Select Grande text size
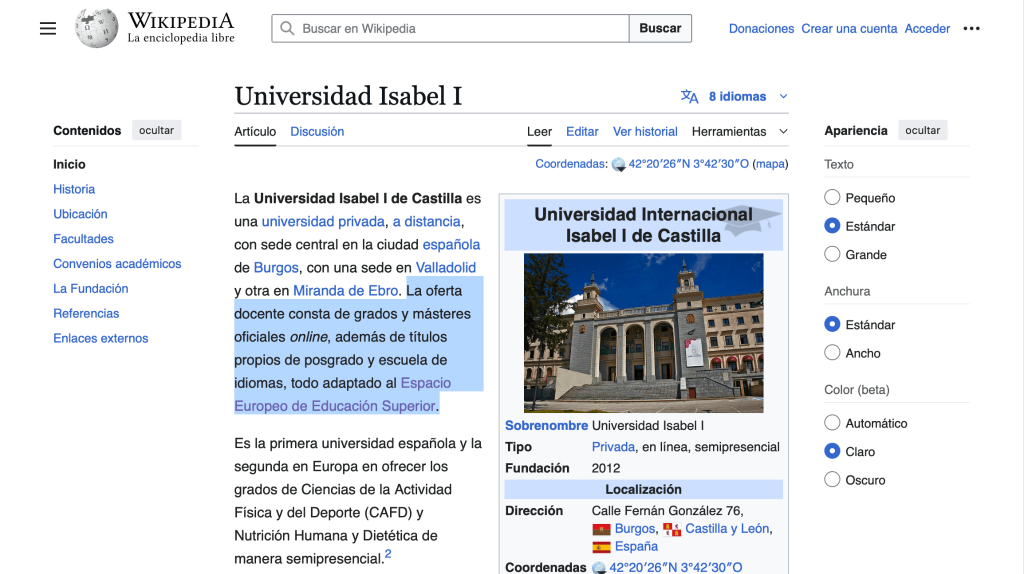The width and height of the screenshot is (1024, 574). (832, 254)
